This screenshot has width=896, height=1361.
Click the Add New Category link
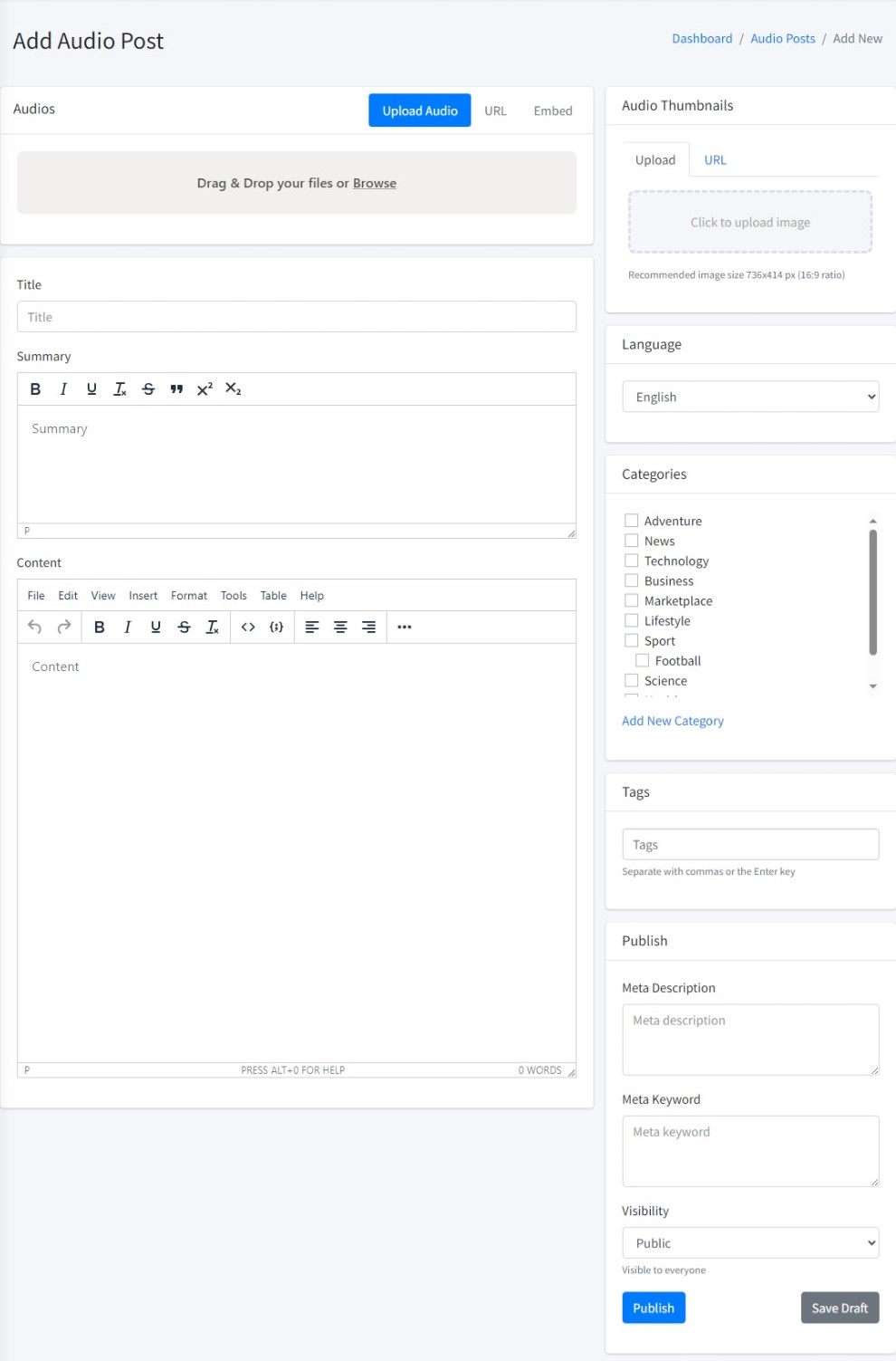pyautogui.click(x=672, y=721)
